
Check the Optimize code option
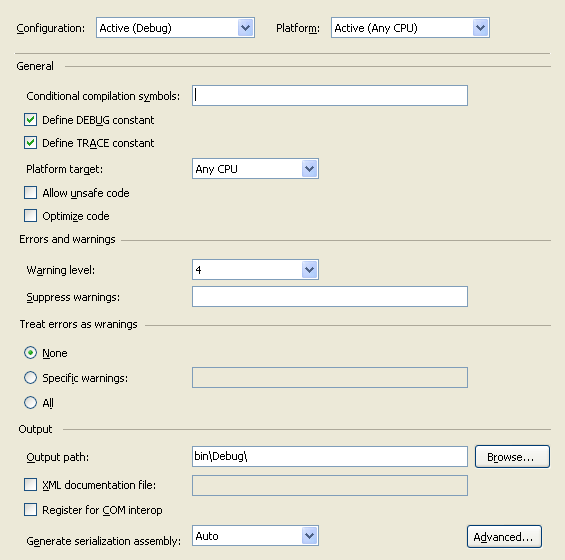click(x=31, y=216)
